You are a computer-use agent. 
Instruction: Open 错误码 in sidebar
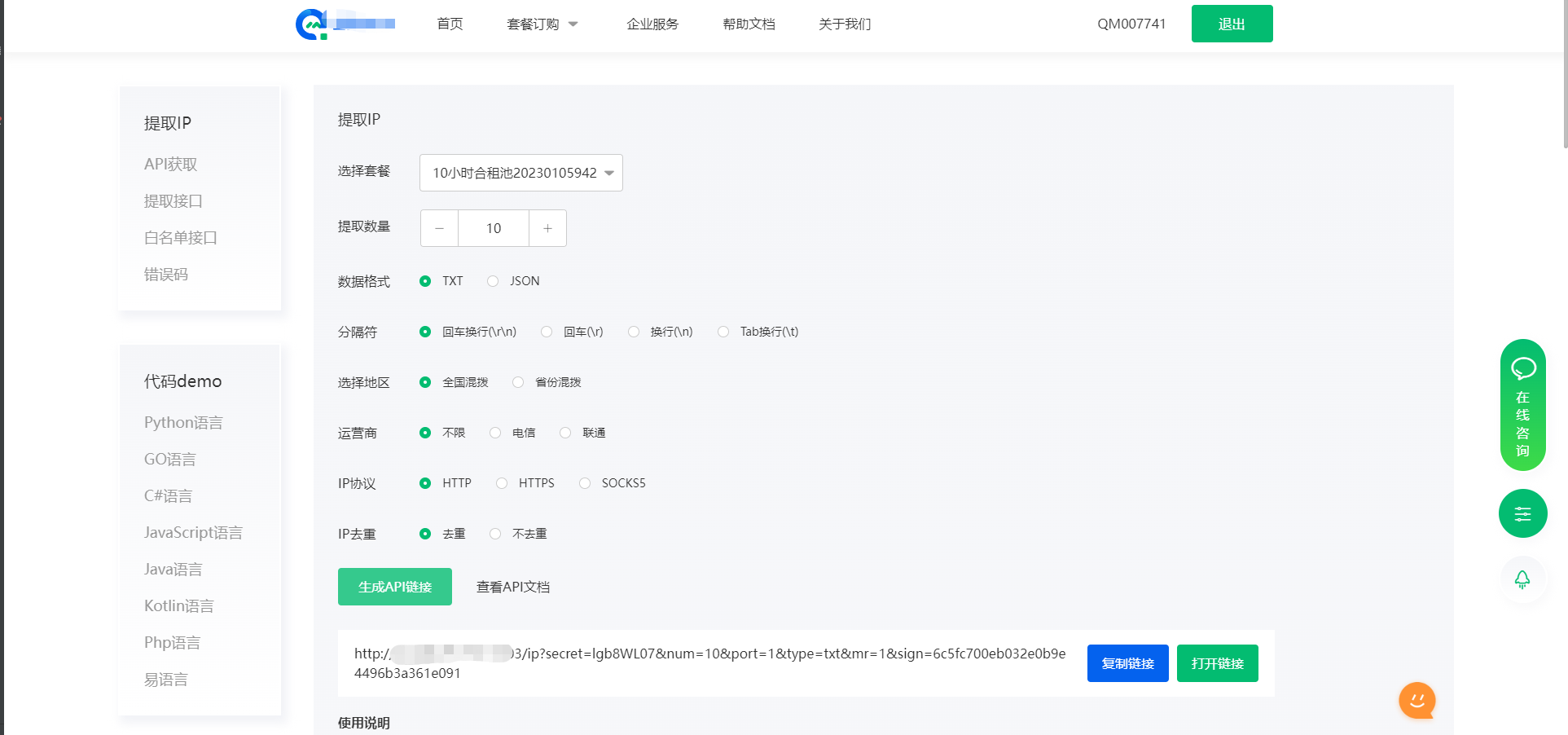166,275
